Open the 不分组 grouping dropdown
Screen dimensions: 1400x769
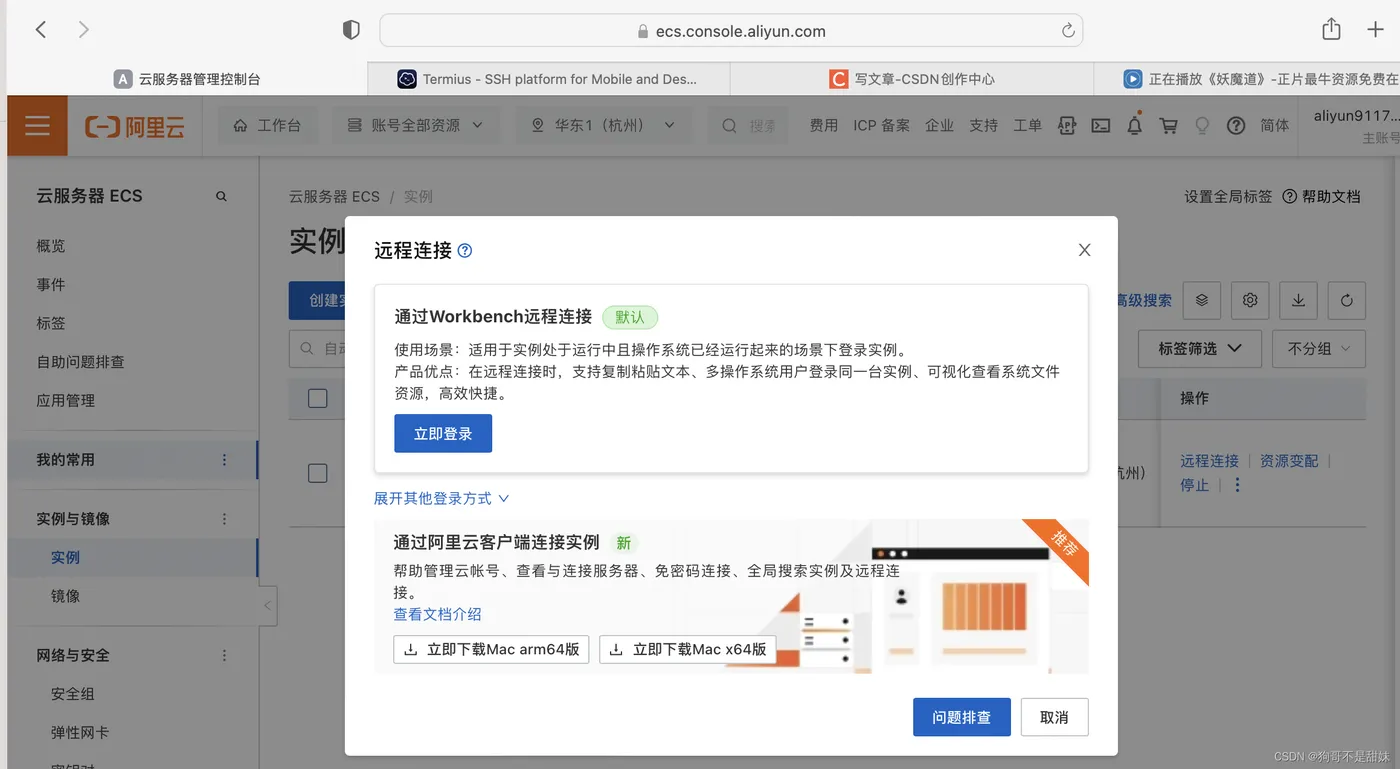tap(1319, 349)
